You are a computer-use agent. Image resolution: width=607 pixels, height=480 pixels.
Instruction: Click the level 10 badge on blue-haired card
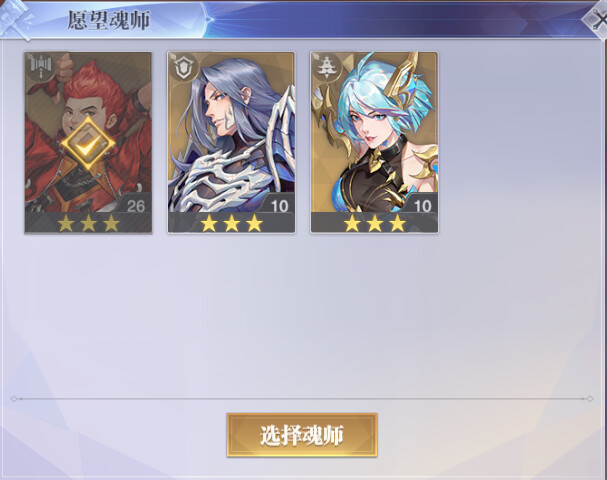(422, 206)
